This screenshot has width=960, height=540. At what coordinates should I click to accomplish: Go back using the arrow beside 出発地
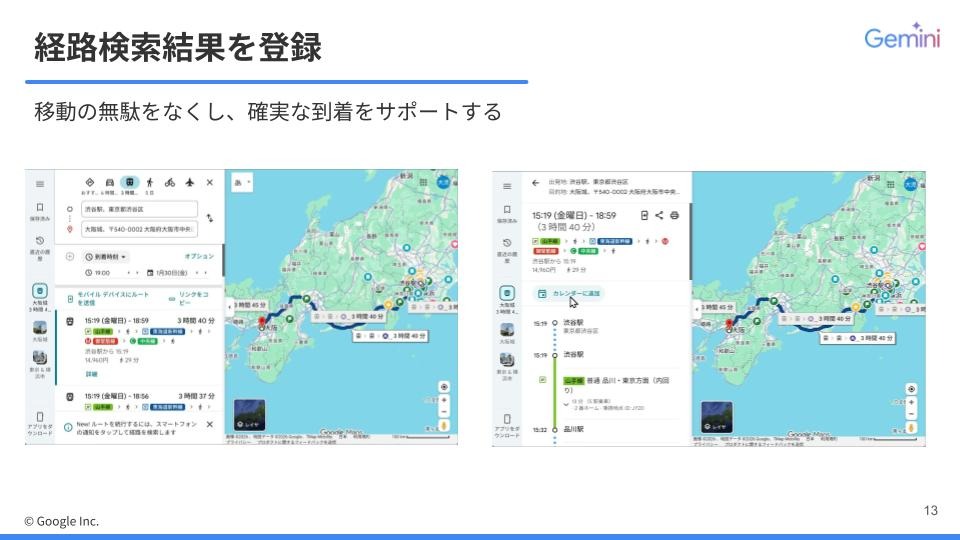[x=535, y=184]
